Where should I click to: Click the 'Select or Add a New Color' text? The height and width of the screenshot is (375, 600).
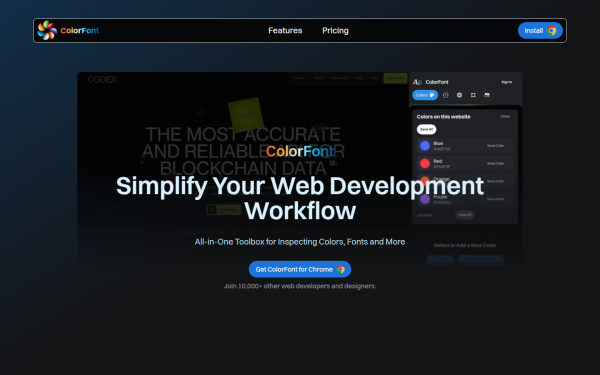(x=465, y=245)
